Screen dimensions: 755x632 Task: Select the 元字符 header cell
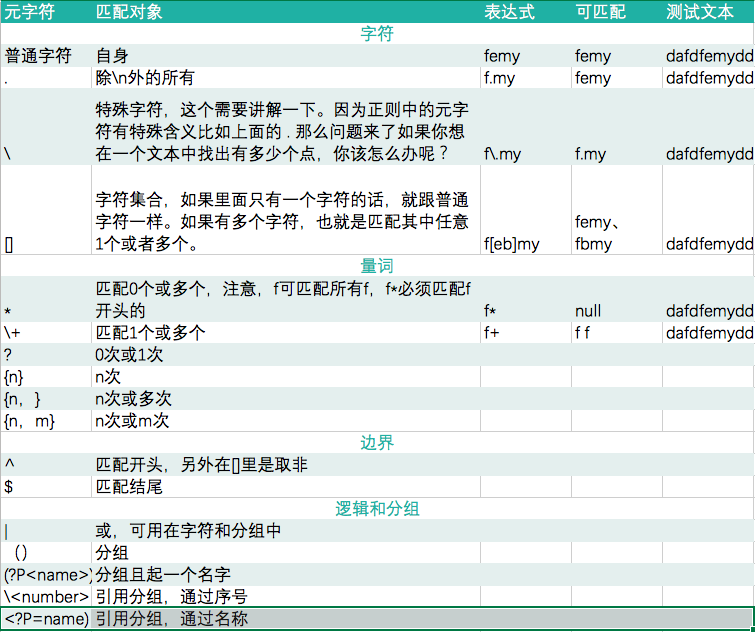(46, 12)
